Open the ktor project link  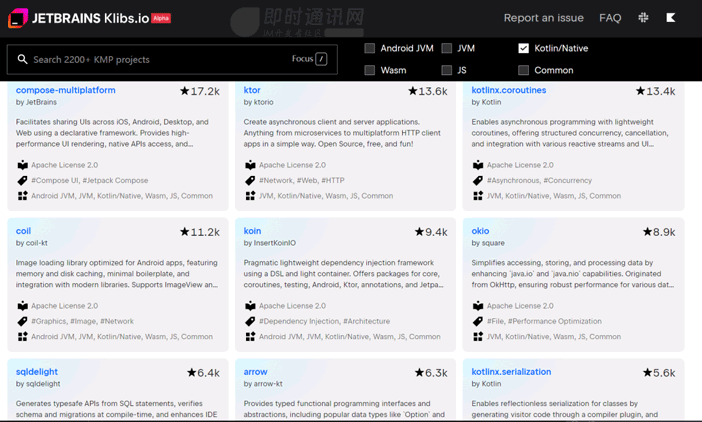[252, 90]
